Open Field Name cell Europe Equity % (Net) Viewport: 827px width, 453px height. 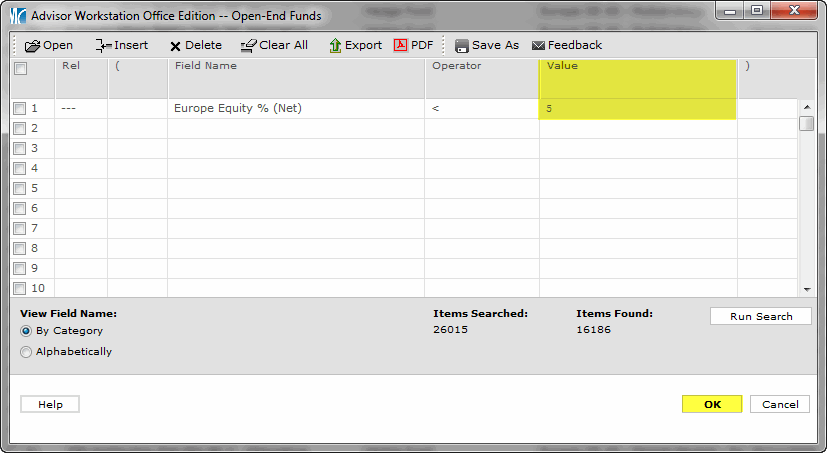point(296,108)
